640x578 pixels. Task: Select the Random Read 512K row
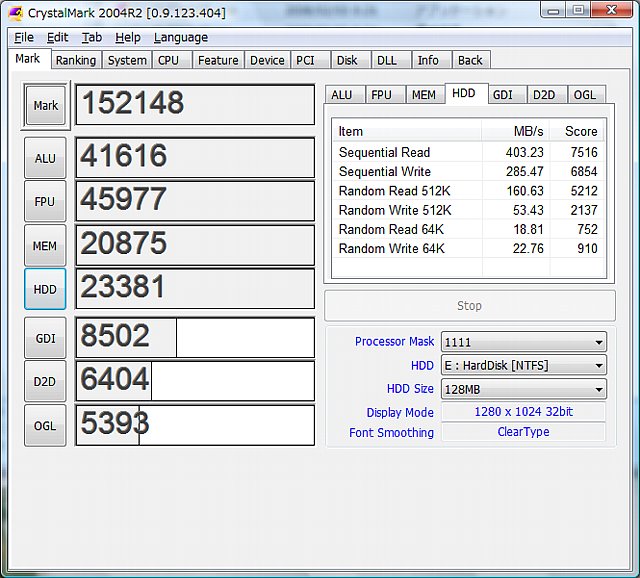(x=468, y=191)
